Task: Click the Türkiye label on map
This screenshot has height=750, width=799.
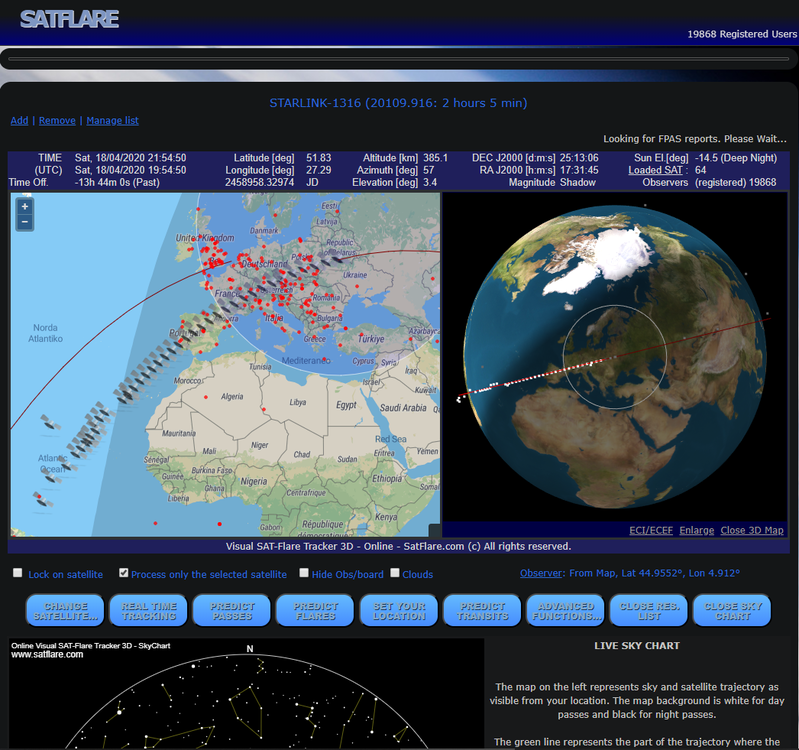Action: [x=371, y=339]
